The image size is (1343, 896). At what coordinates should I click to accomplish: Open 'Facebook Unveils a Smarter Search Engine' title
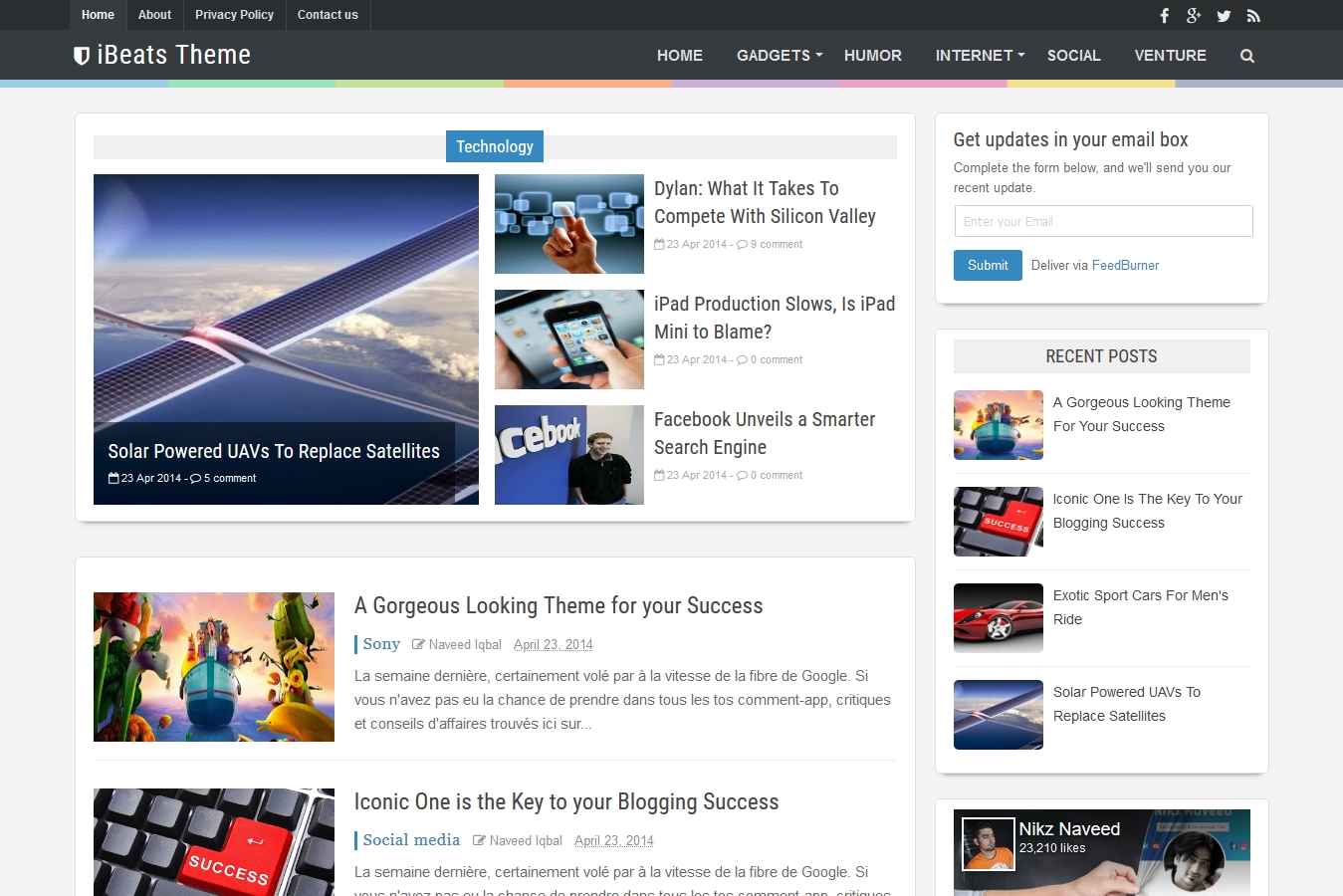pyautogui.click(x=765, y=433)
